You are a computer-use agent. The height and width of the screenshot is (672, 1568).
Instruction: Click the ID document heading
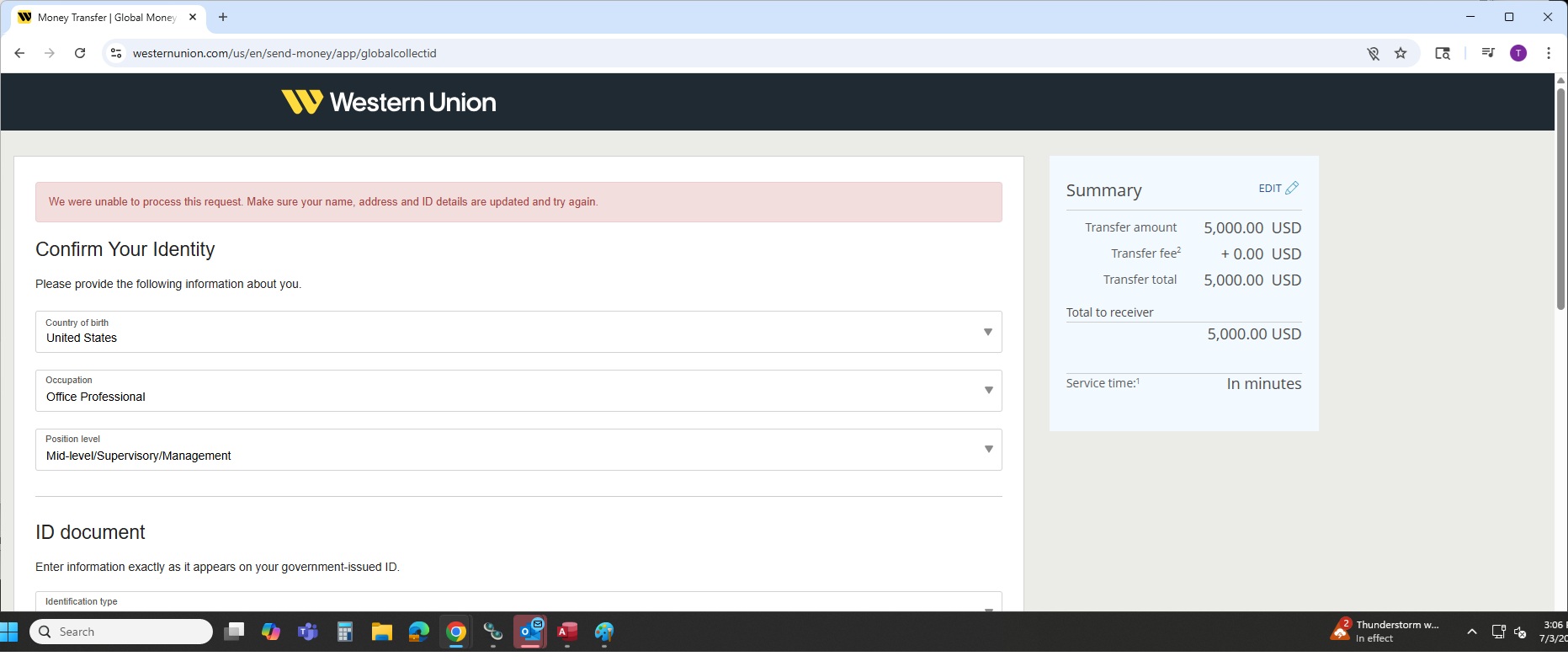pyautogui.click(x=90, y=532)
